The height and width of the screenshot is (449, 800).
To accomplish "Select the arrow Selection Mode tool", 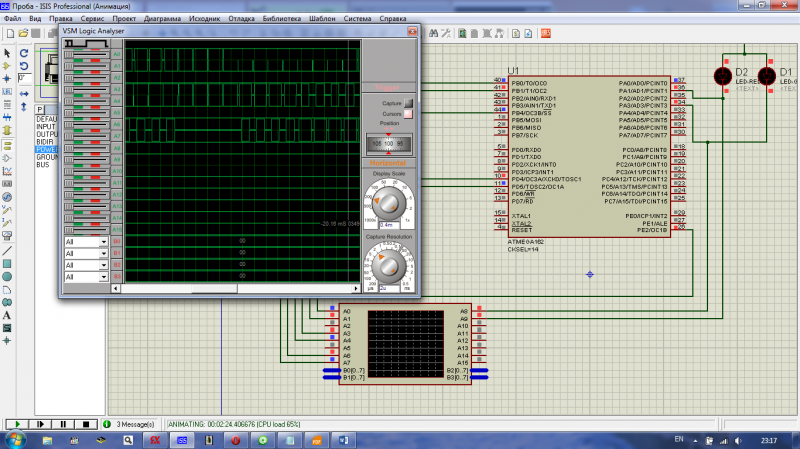I will click(x=7, y=52).
